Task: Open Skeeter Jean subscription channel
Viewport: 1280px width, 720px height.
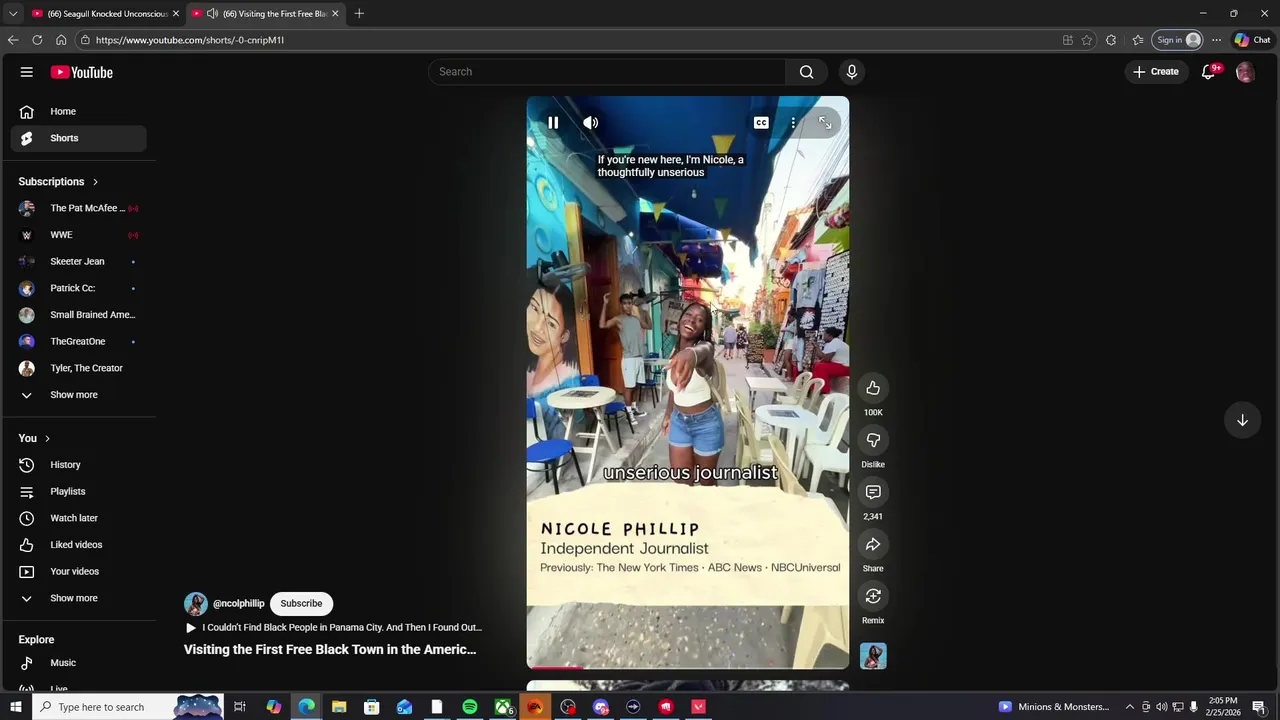Action: [x=79, y=262]
